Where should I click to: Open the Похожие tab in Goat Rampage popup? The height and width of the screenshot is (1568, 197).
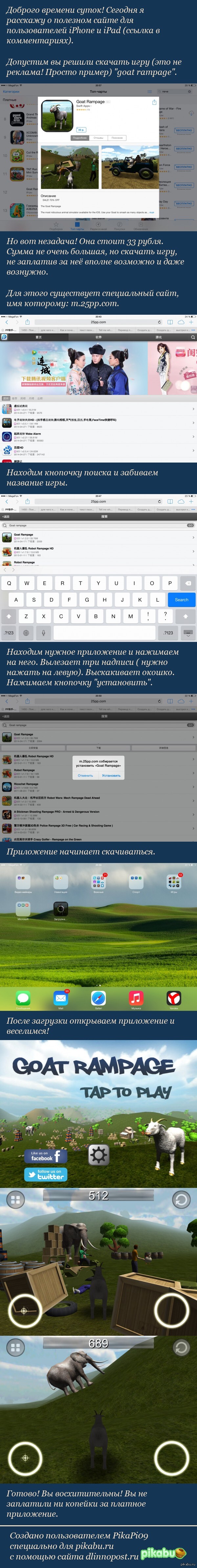tap(117, 138)
